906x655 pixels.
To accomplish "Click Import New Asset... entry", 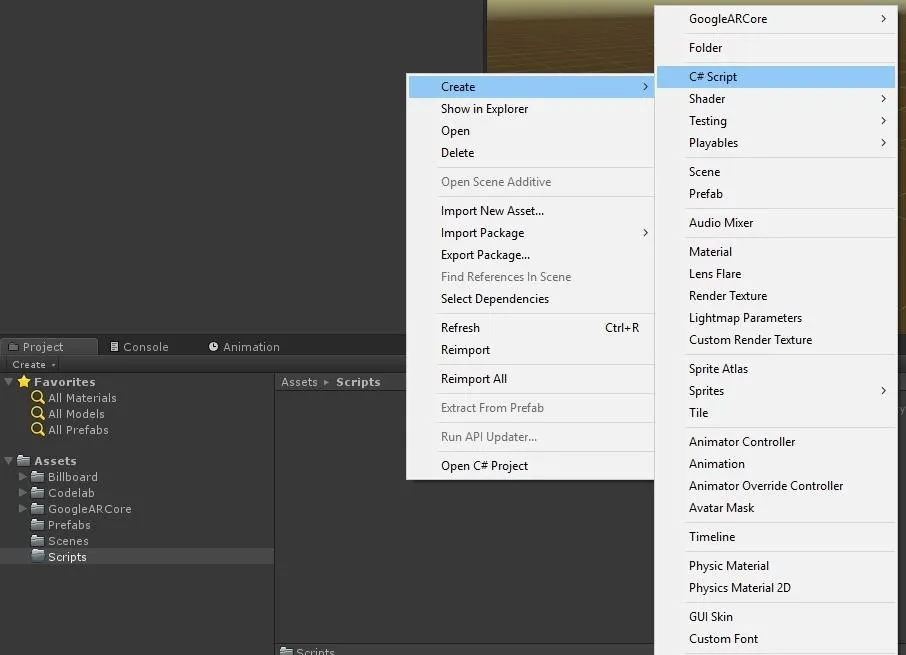I will 531,211.
